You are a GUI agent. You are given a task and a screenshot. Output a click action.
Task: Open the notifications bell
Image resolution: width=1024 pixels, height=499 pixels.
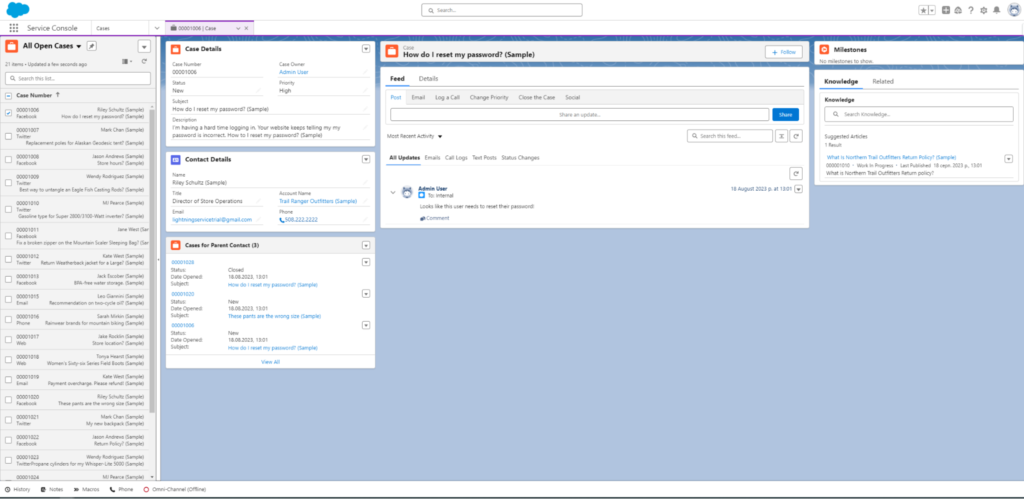point(996,10)
